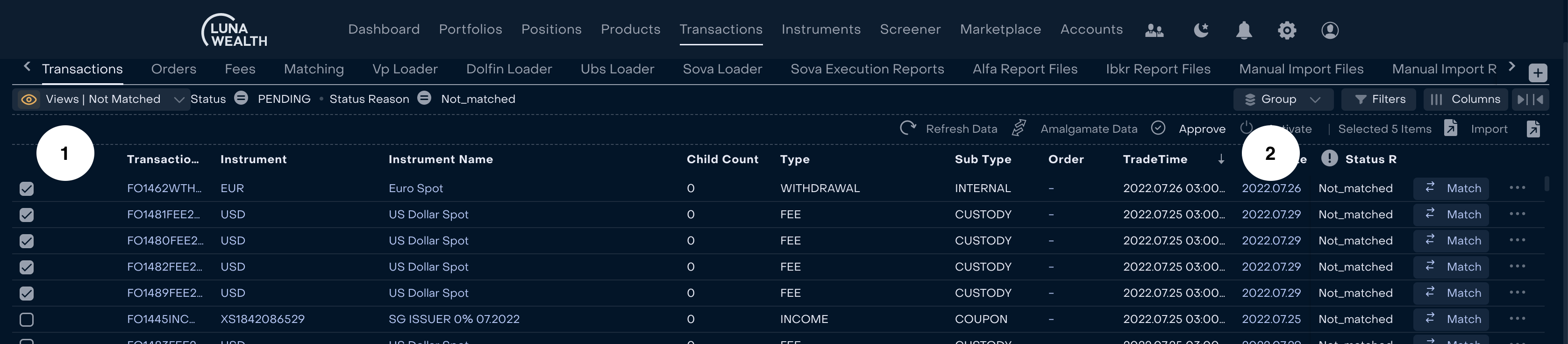1568x344 pixels.
Task: Sort by TradeTime arrow icon
Action: tap(1221, 159)
